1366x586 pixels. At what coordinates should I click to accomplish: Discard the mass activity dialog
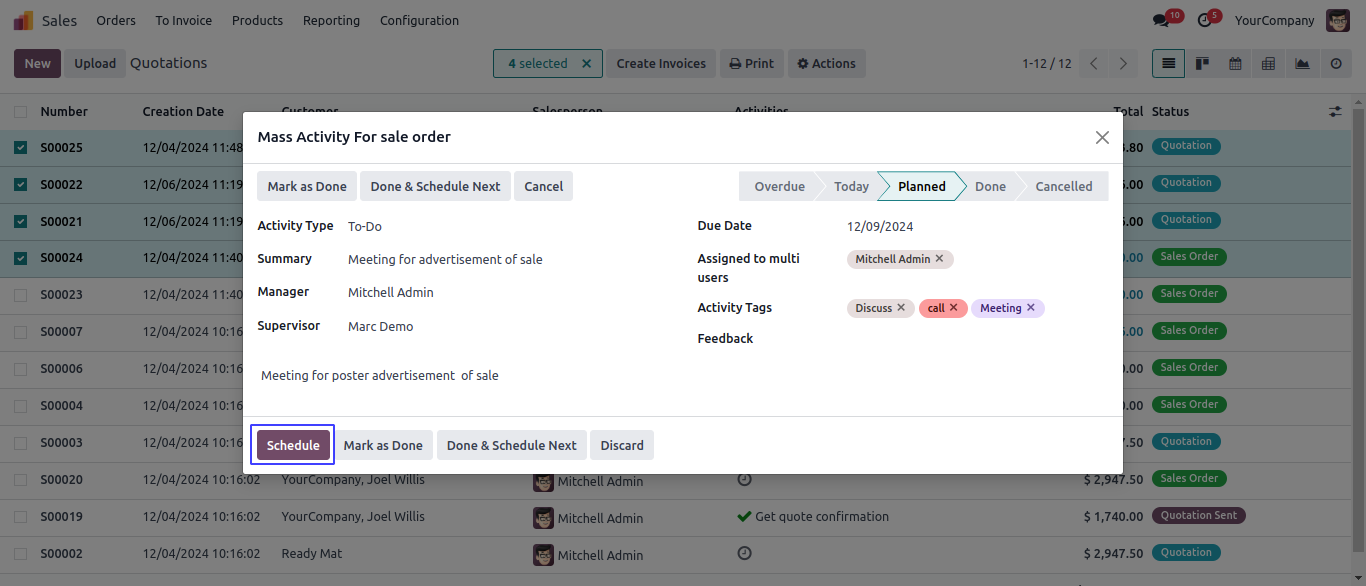pyautogui.click(x=622, y=445)
